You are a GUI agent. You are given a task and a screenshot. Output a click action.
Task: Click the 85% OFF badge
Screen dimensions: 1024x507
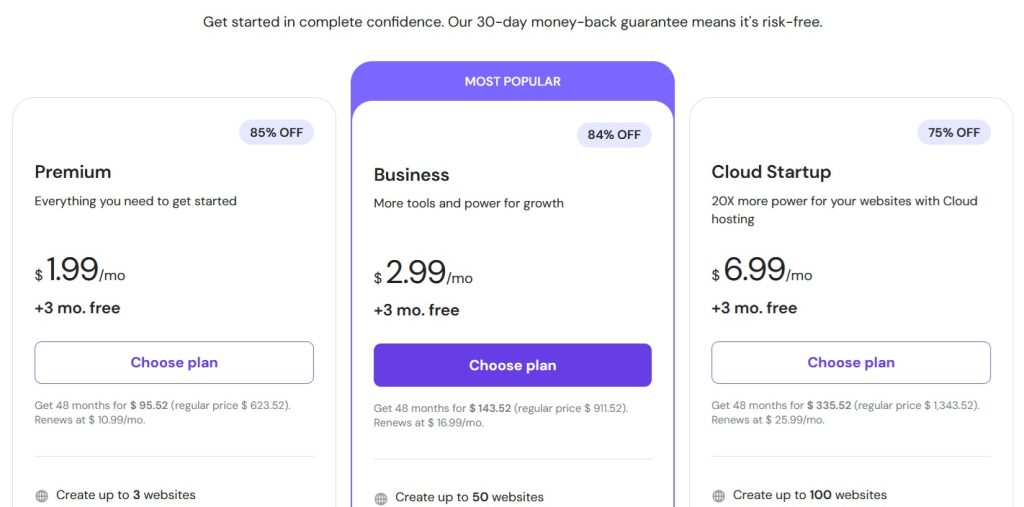point(276,132)
